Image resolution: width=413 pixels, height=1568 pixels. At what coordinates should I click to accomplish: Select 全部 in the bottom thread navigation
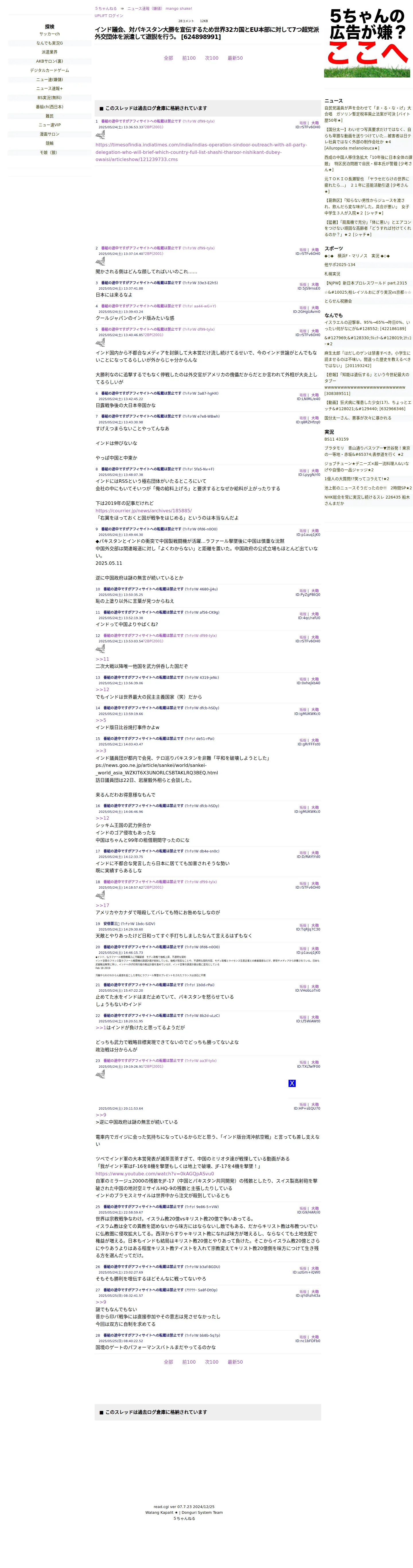(x=168, y=1362)
